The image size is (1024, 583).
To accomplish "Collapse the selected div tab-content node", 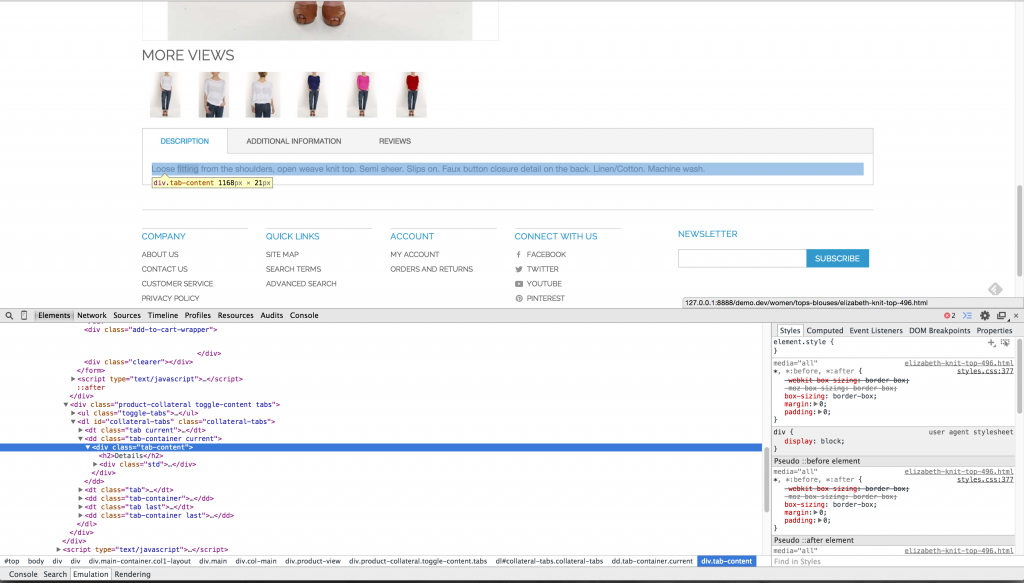I will pyautogui.click(x=88, y=447).
